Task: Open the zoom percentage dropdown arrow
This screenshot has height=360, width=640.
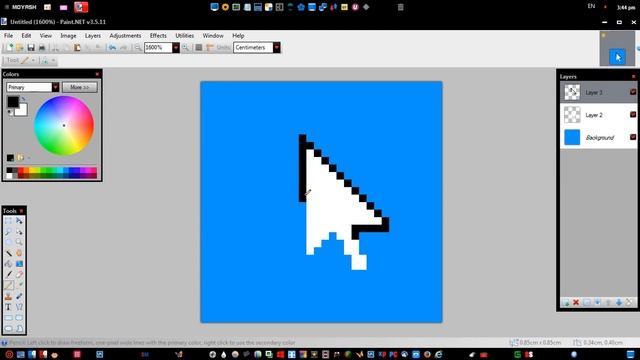Action: click(x=176, y=48)
